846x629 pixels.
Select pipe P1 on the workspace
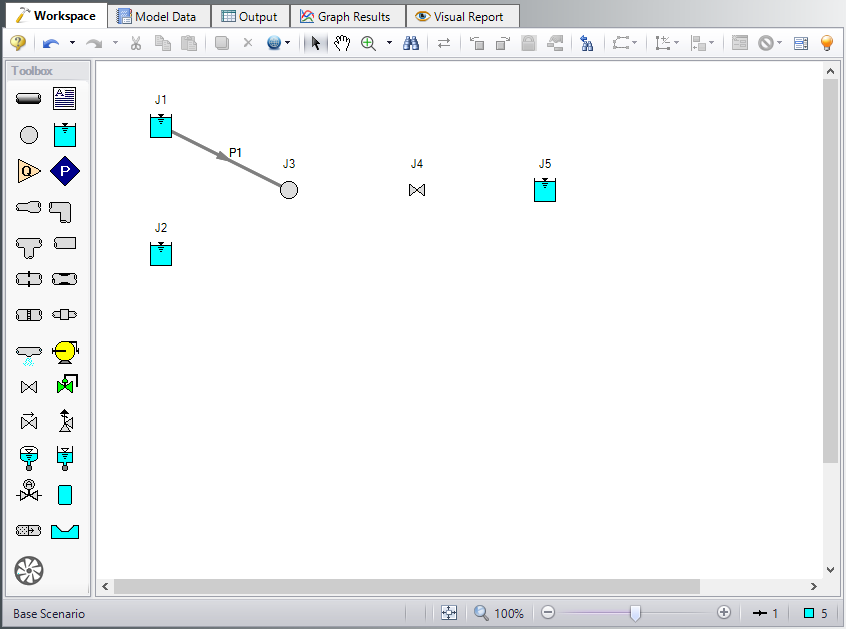click(x=226, y=158)
